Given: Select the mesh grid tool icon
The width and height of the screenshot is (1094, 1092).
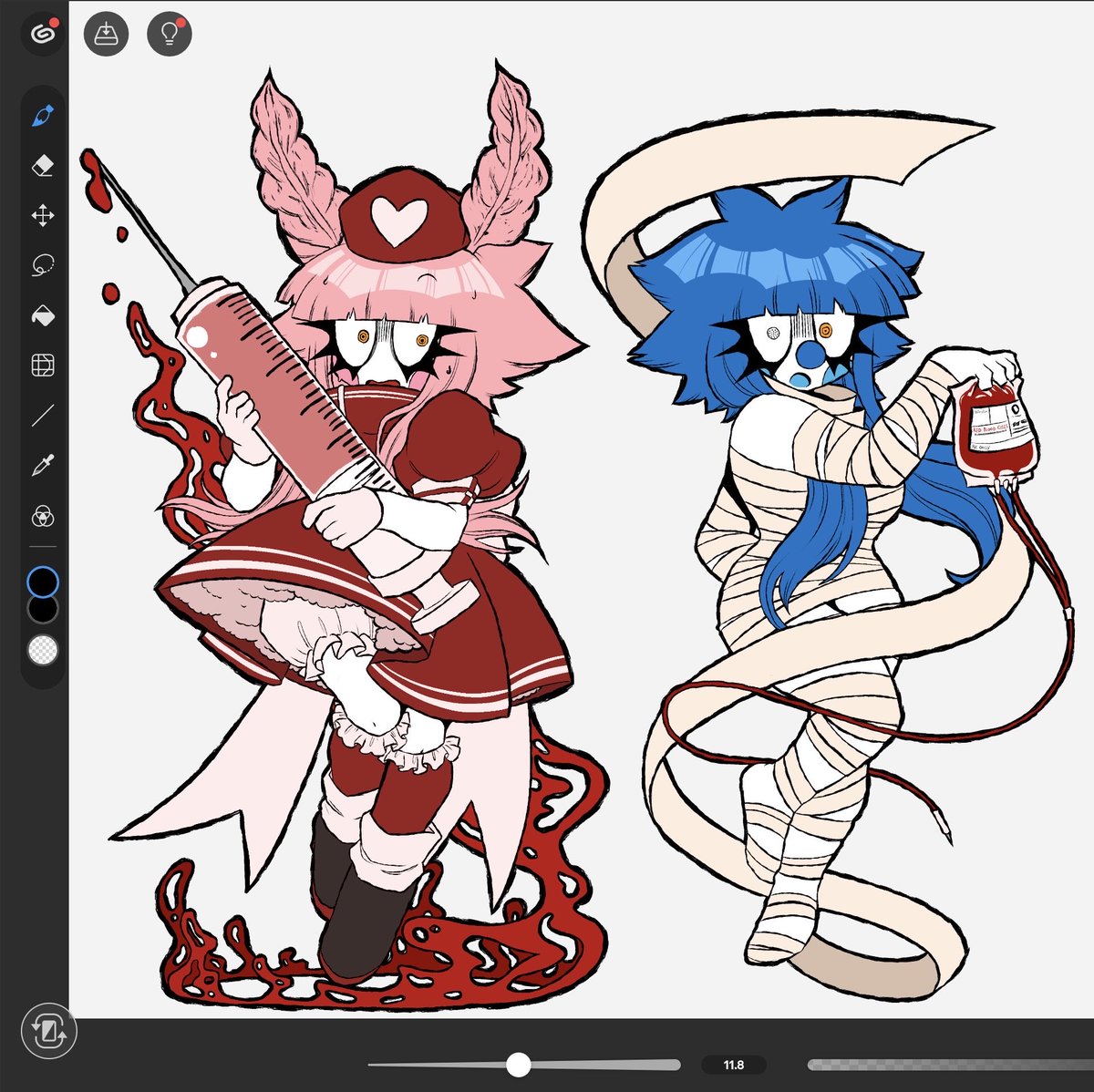Looking at the screenshot, I should (x=43, y=366).
